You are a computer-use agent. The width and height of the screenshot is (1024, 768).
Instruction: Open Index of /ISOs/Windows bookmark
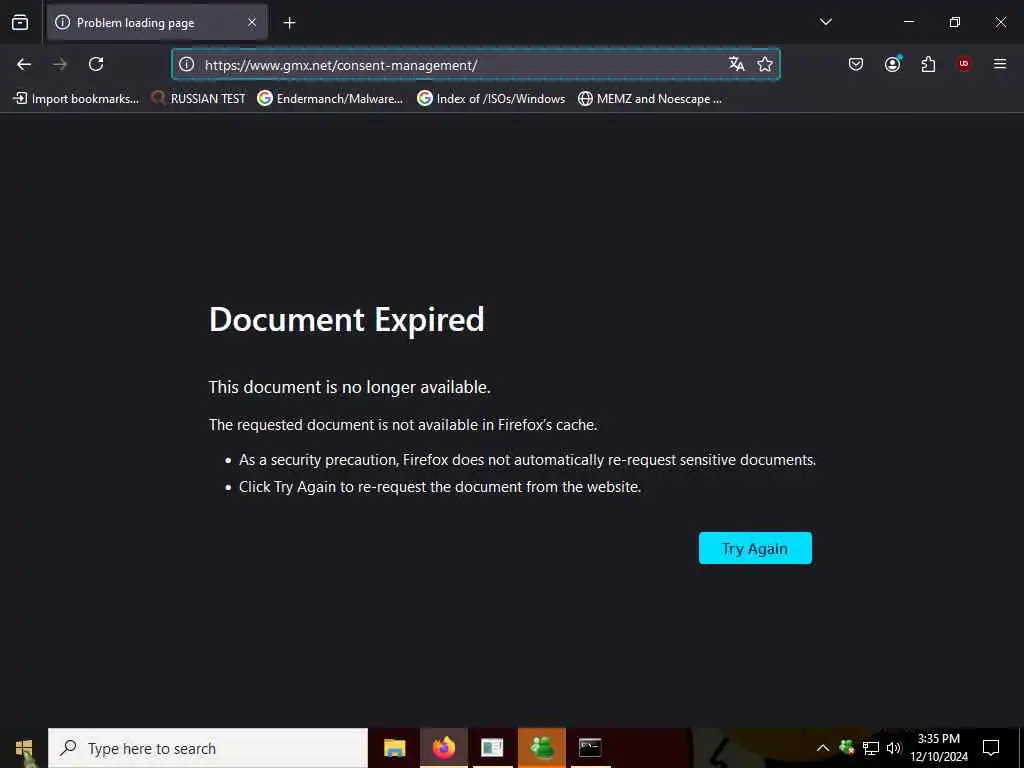pyautogui.click(x=491, y=99)
